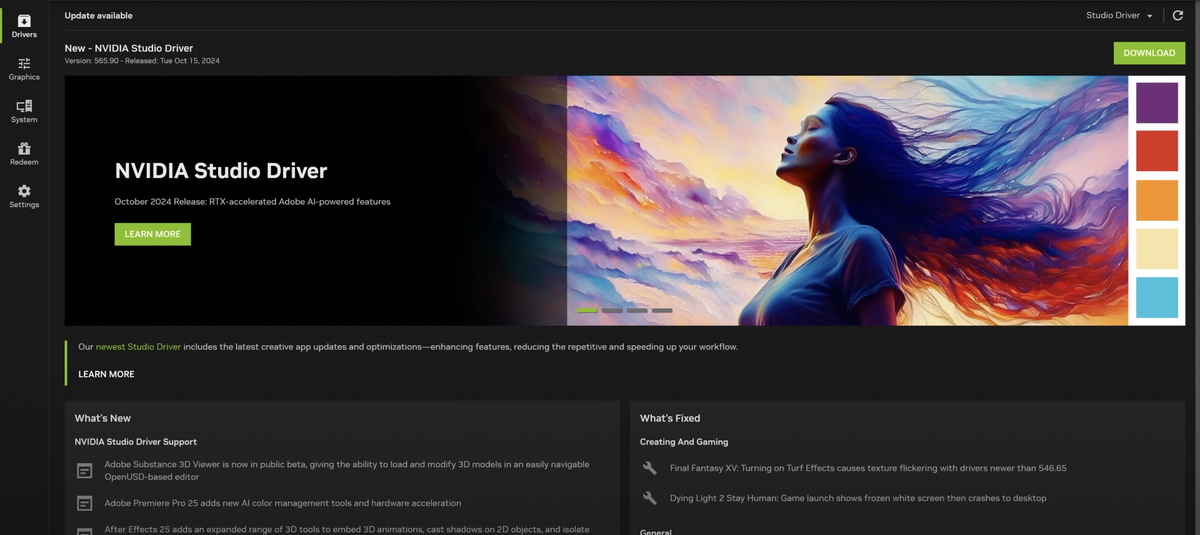Click the Dying Light 2 Stay Human fix text
This screenshot has width=1200, height=535.
tap(858, 498)
